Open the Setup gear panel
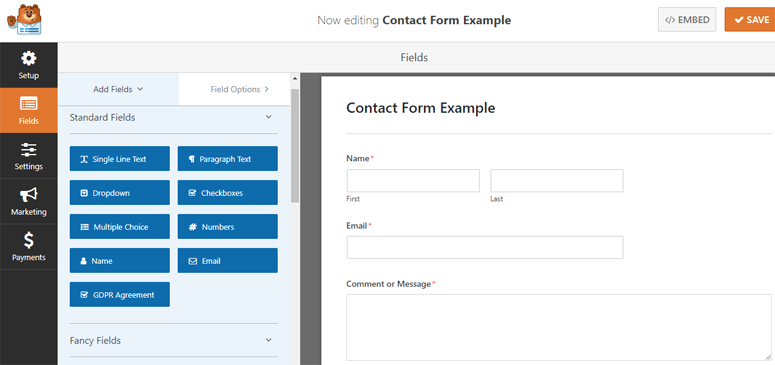Viewport: 775px width, 365px height. click(29, 65)
